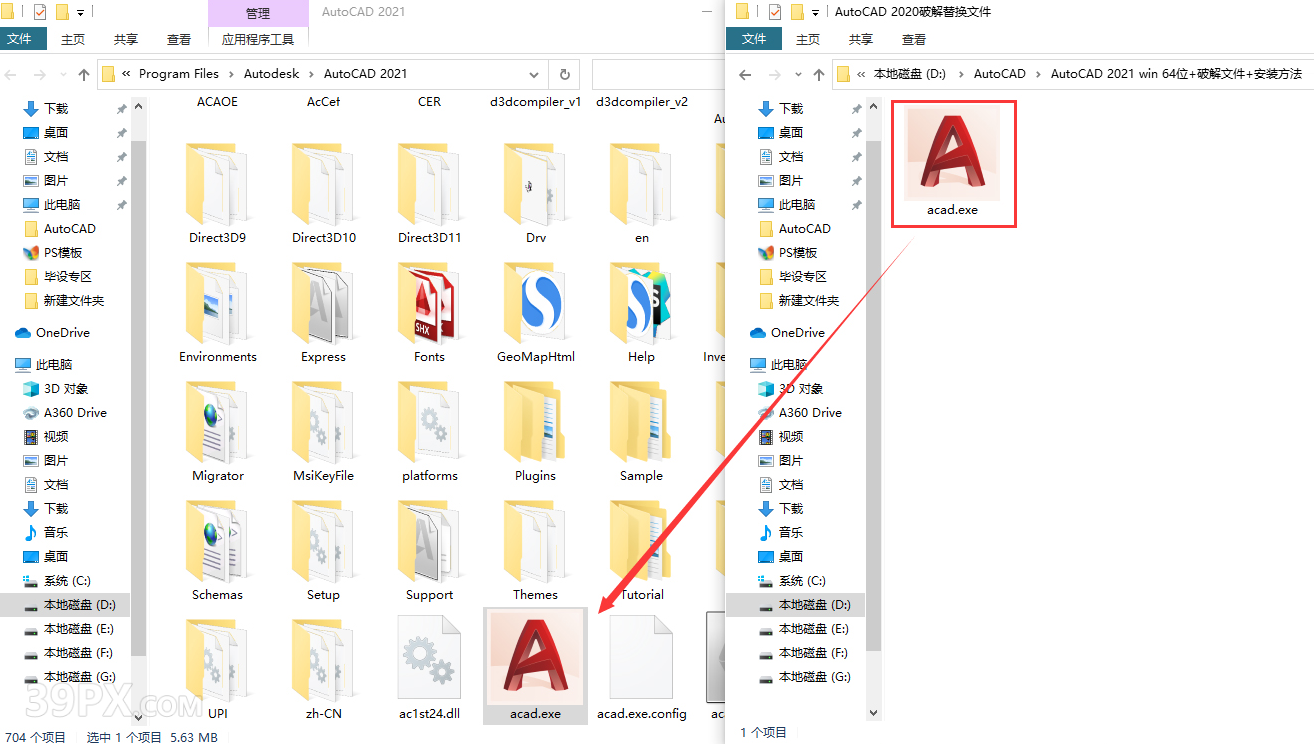Click the Up arrow in left window
1314x744 pixels.
coord(84,74)
